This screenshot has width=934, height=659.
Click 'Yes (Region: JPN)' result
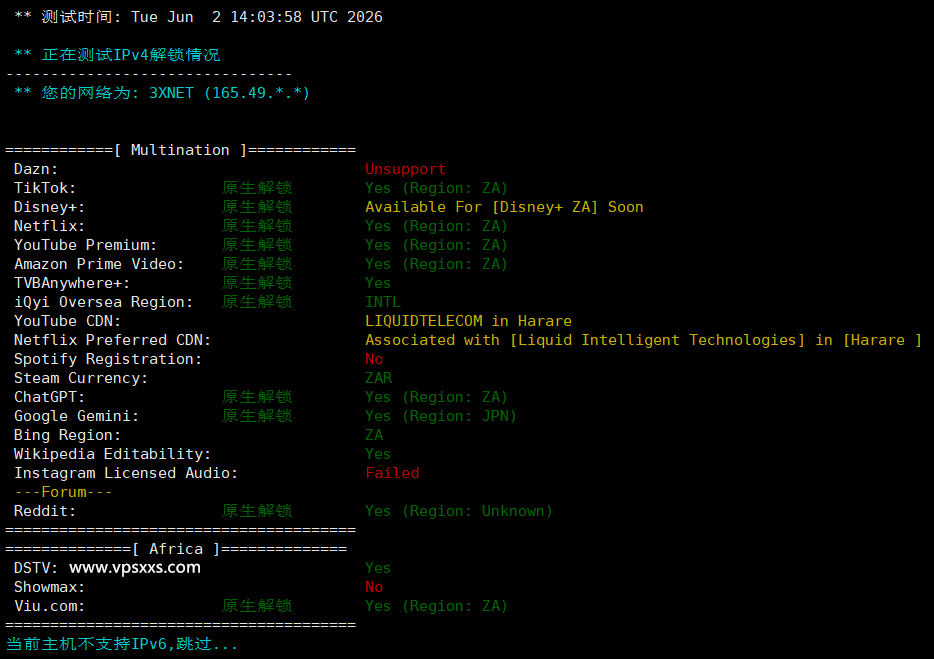(x=441, y=416)
